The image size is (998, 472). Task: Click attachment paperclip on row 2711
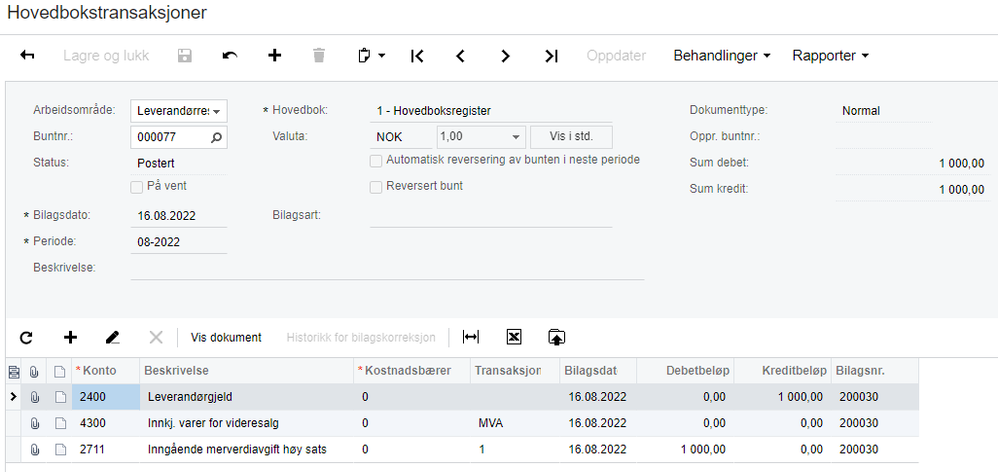click(x=35, y=450)
